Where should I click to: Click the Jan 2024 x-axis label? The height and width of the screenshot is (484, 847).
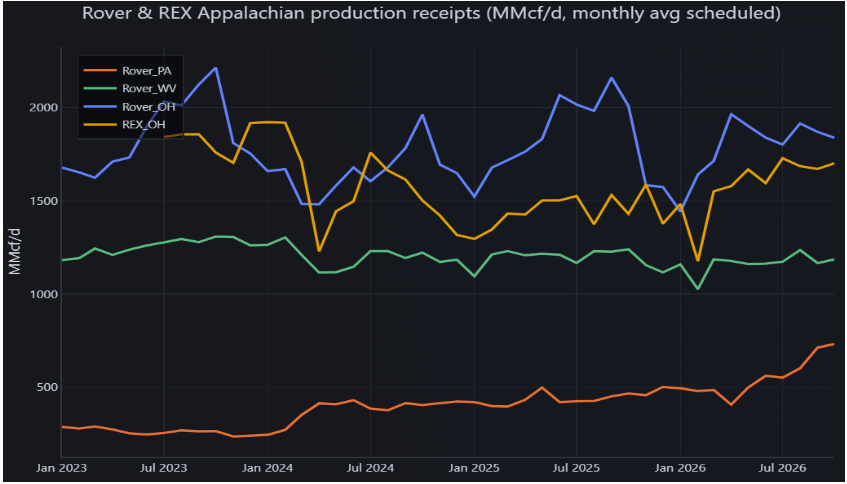point(267,467)
